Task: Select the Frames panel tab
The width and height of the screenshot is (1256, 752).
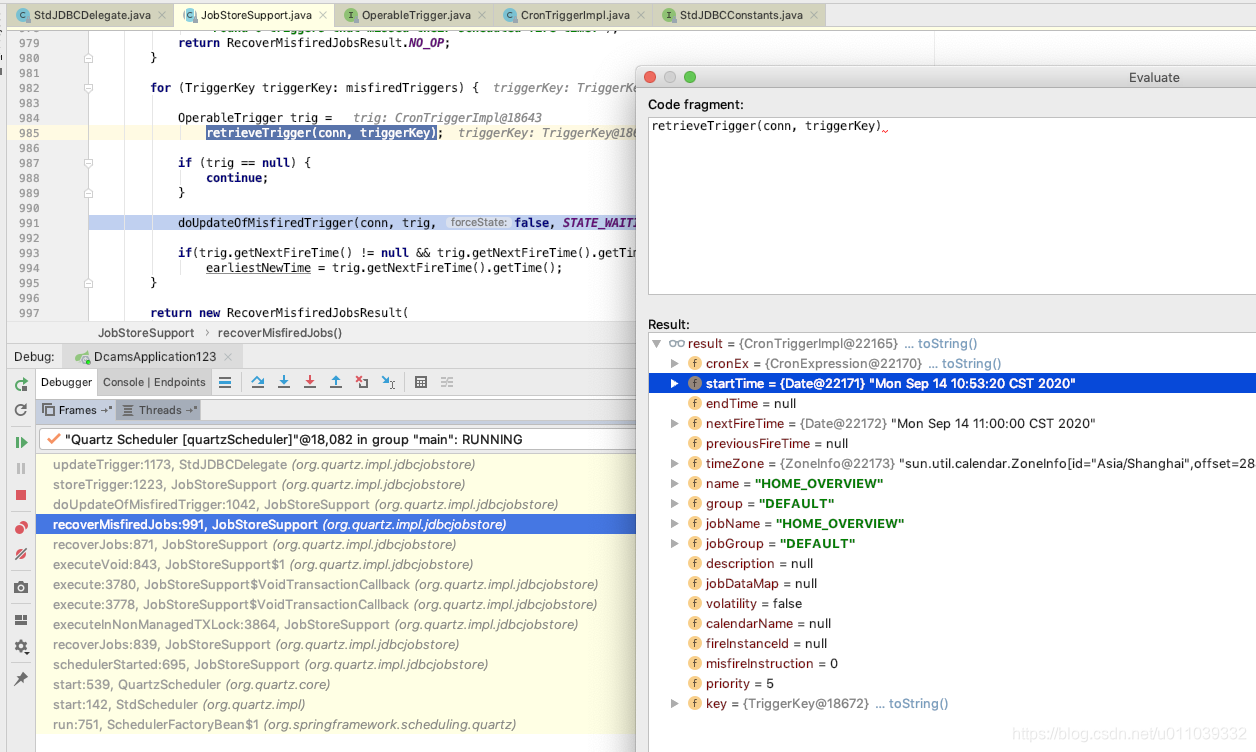Action: (78, 410)
